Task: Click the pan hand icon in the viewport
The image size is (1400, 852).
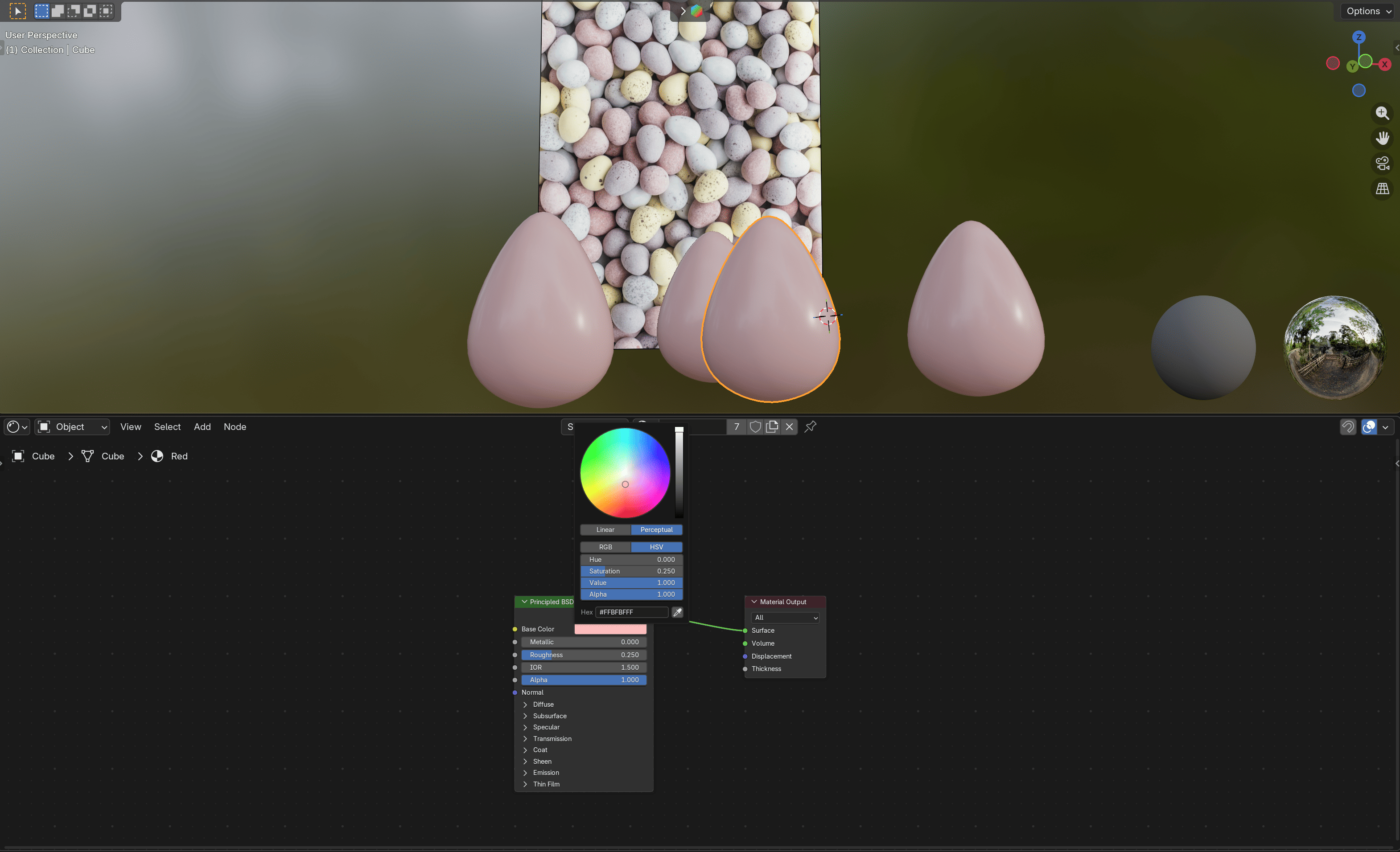Action: 1382,138
